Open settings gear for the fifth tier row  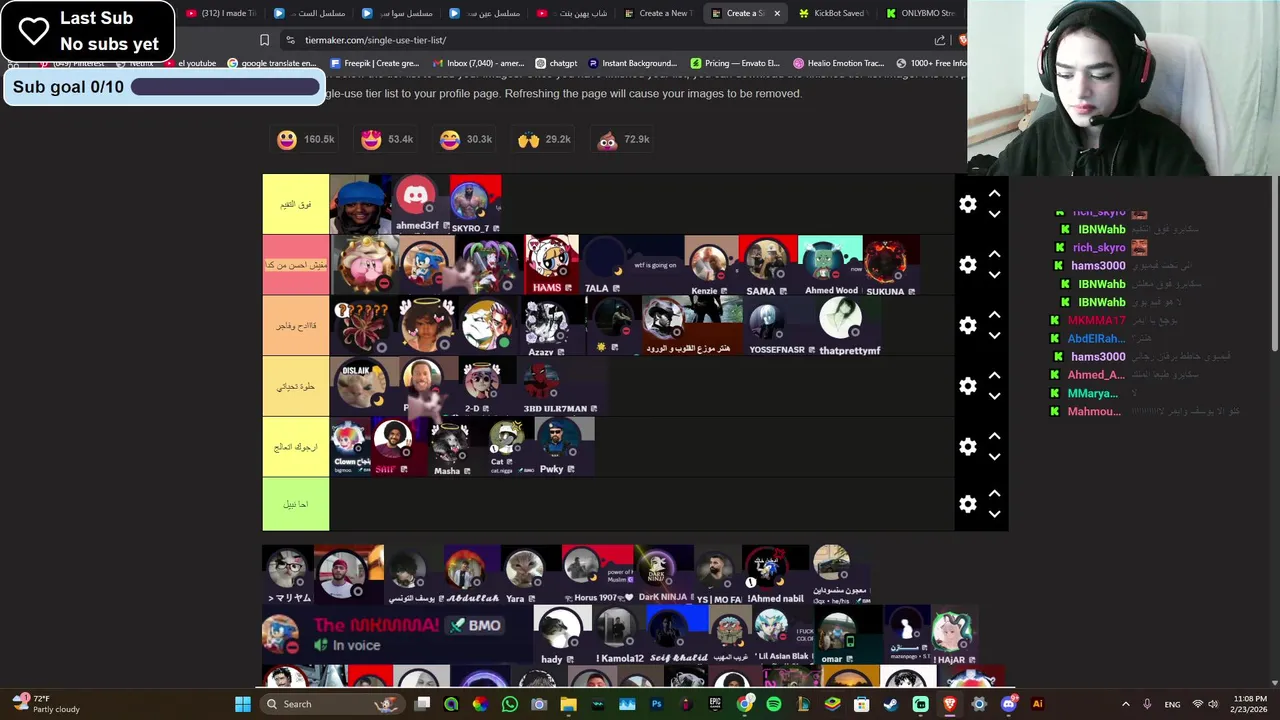click(x=968, y=447)
